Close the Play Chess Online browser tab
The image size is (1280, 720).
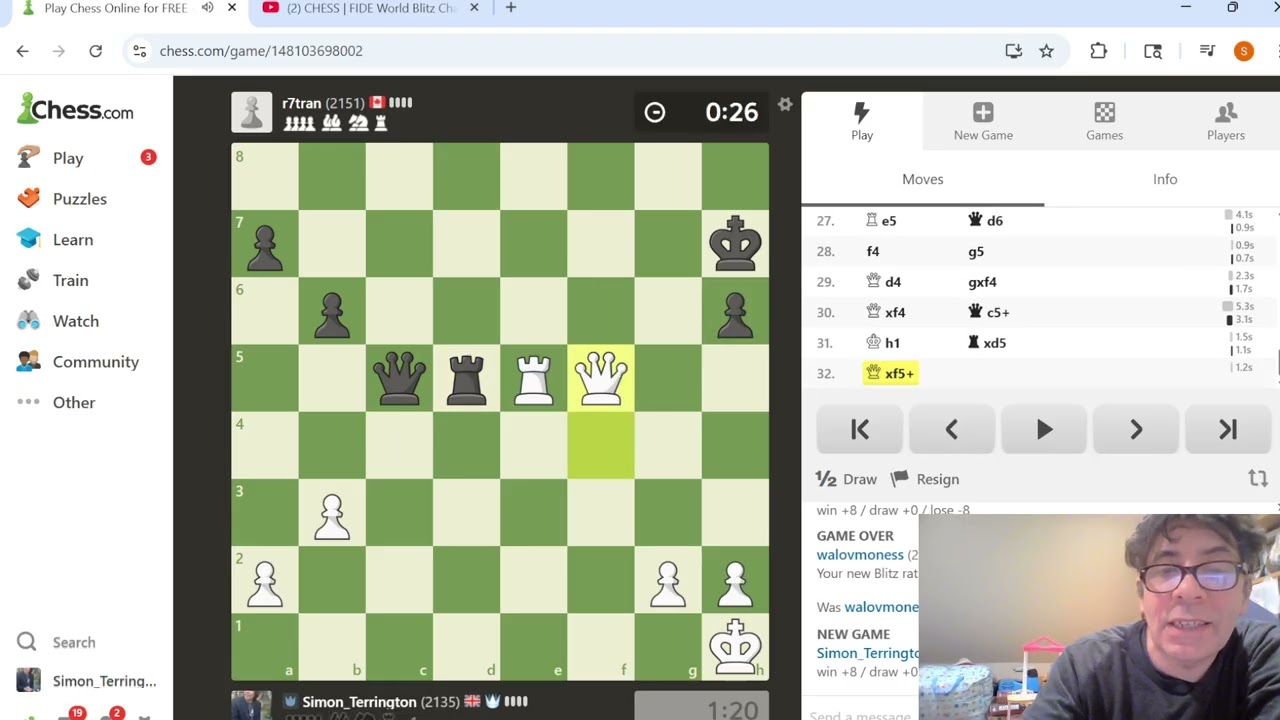tap(232, 7)
